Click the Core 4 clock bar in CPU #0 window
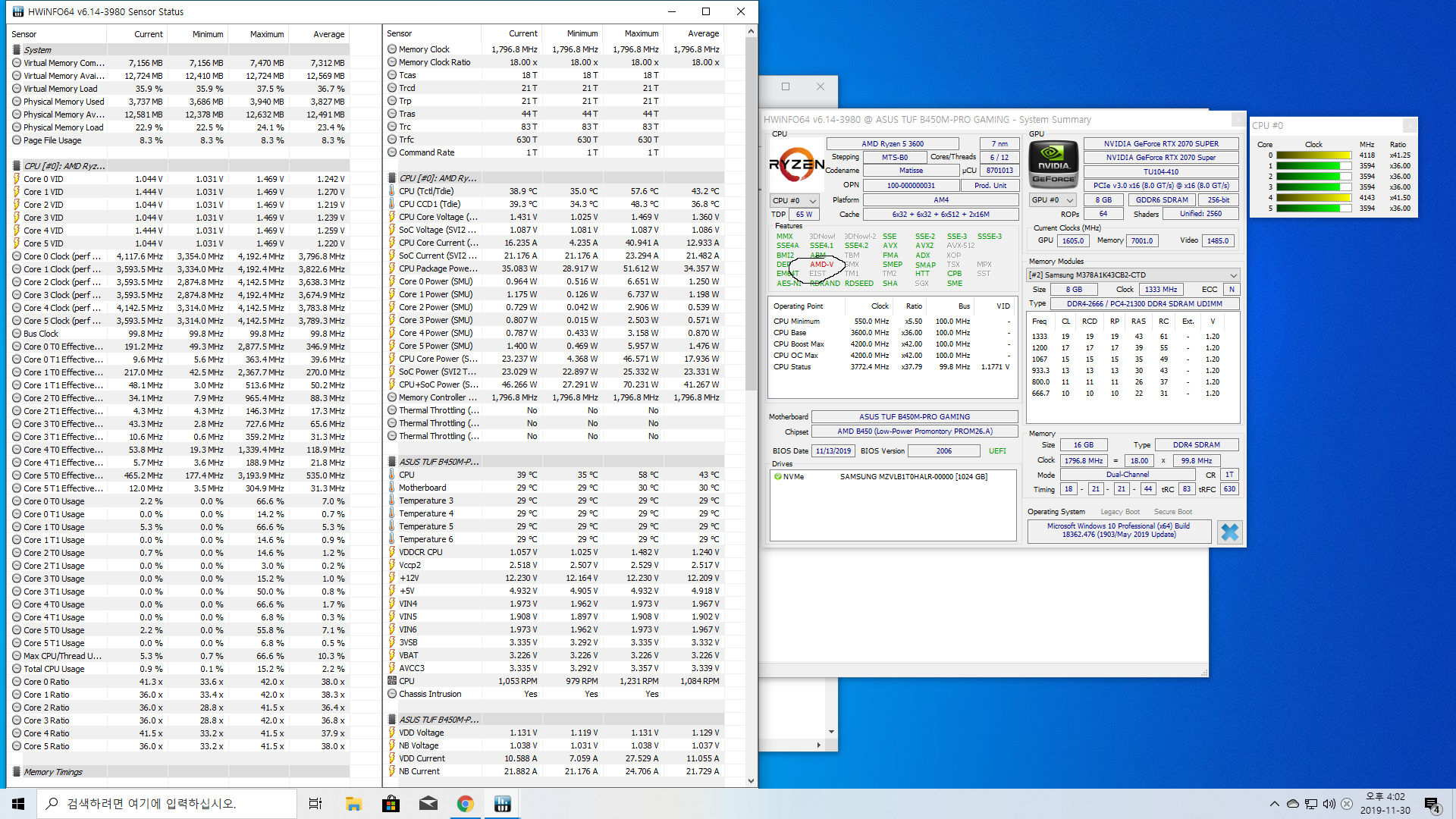Viewport: 1456px width, 819px height. [1313, 198]
